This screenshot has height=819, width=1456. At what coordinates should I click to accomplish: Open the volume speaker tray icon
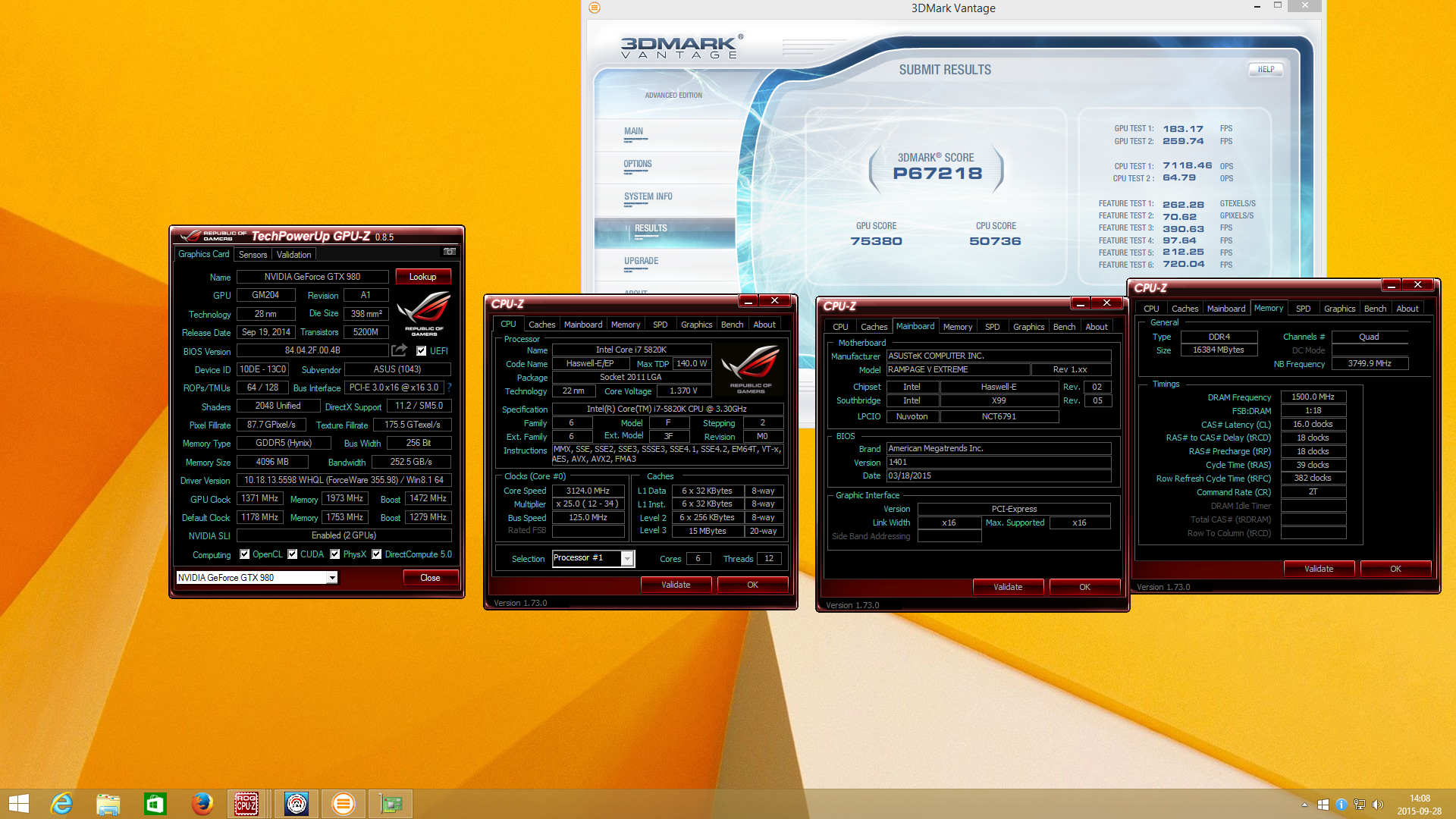tap(1378, 805)
